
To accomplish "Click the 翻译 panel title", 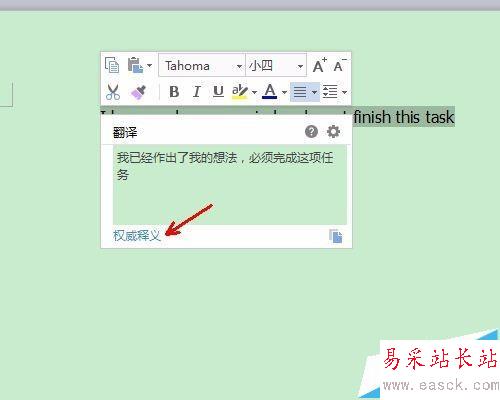I will point(125,133).
